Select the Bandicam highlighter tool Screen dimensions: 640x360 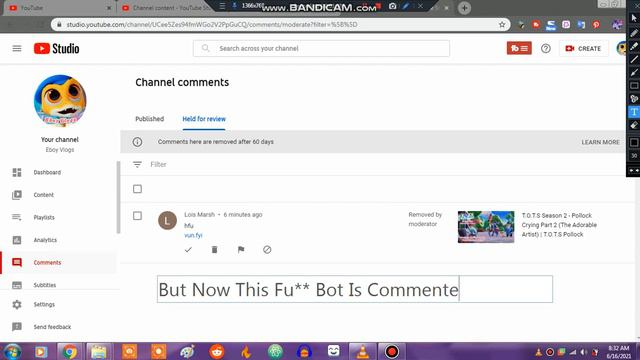(x=633, y=46)
